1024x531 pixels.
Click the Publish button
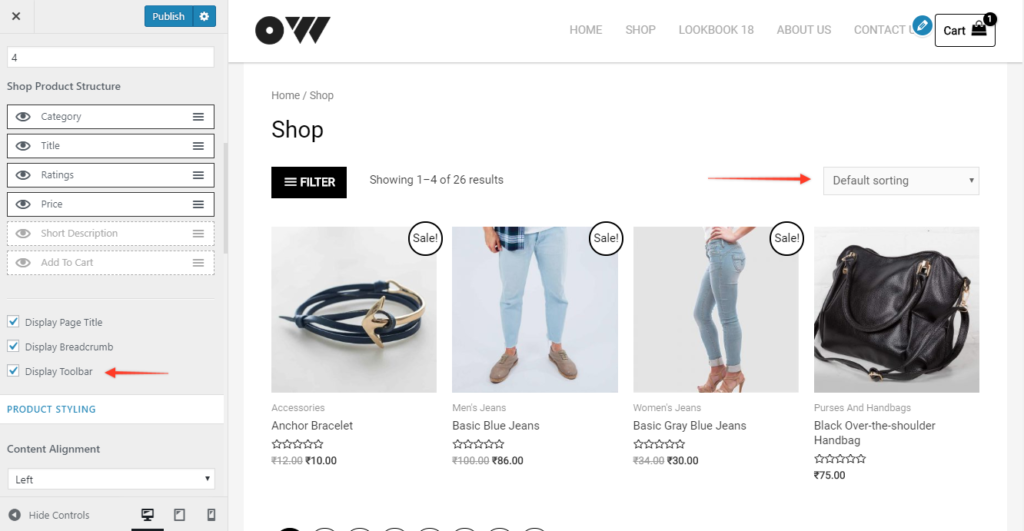(168, 16)
